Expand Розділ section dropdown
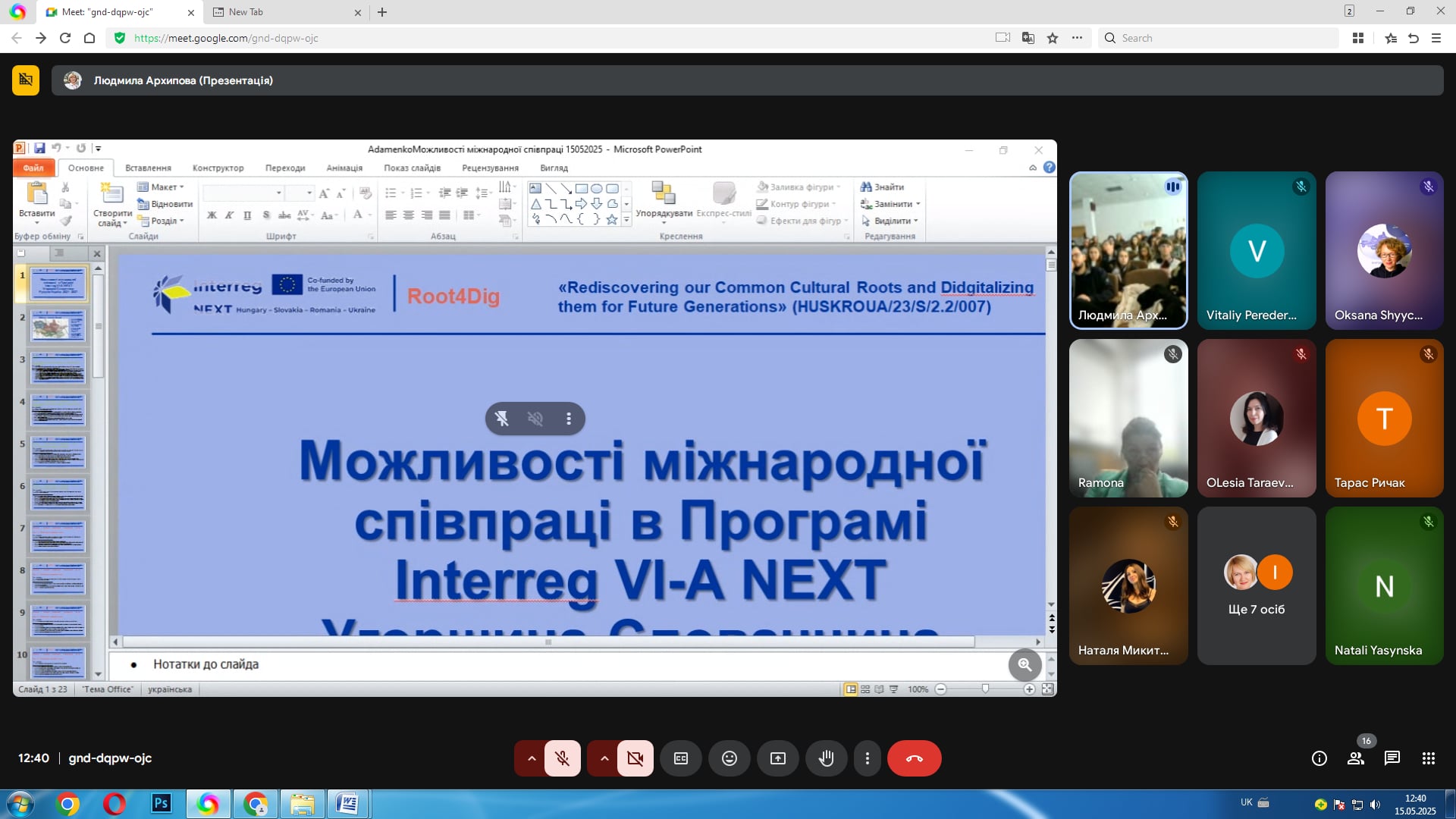This screenshot has width=1456, height=819. 161,221
